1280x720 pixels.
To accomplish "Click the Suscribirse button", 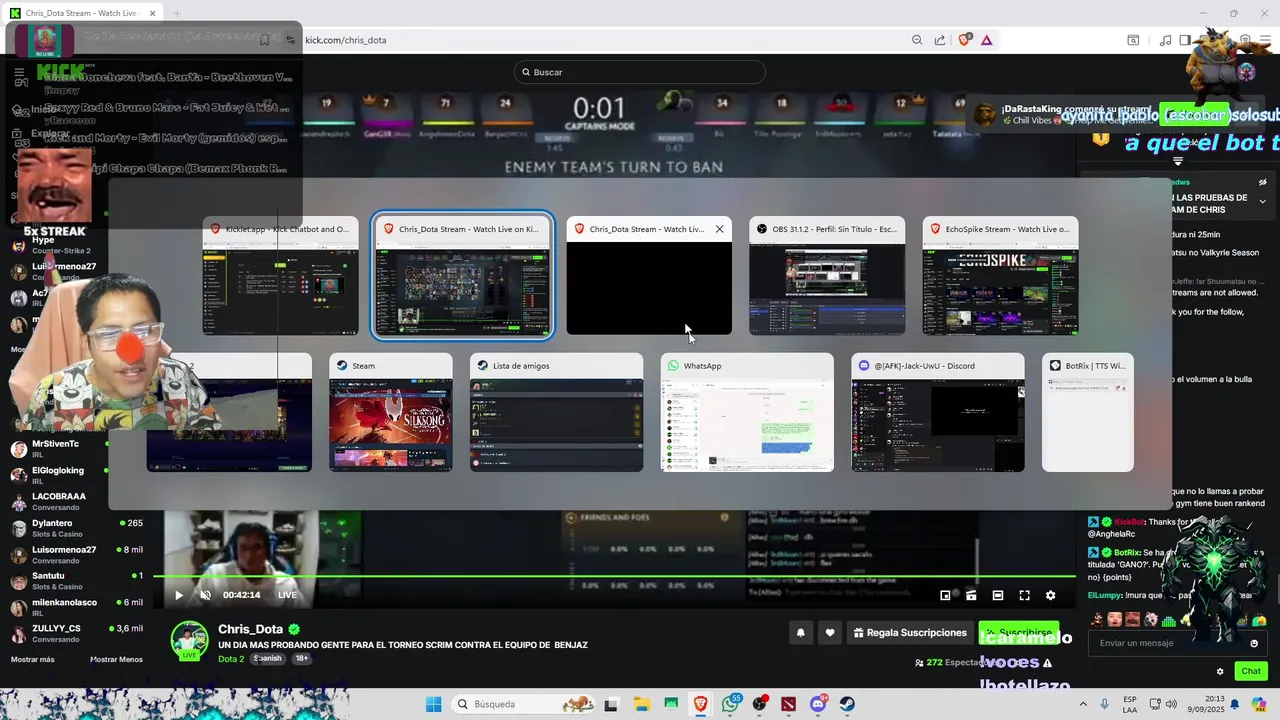I will point(1019,633).
